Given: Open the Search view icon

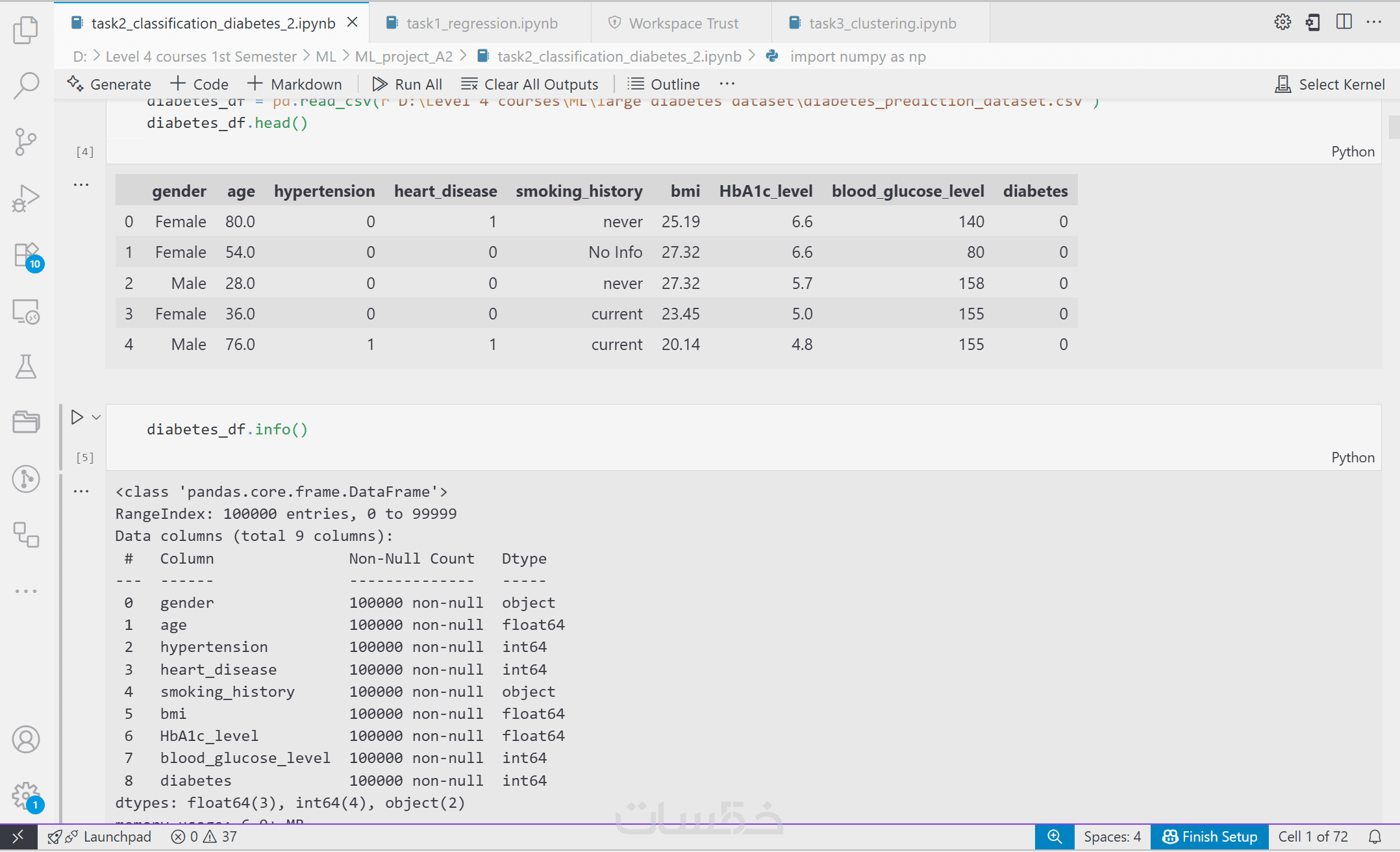Looking at the screenshot, I should point(26,85).
